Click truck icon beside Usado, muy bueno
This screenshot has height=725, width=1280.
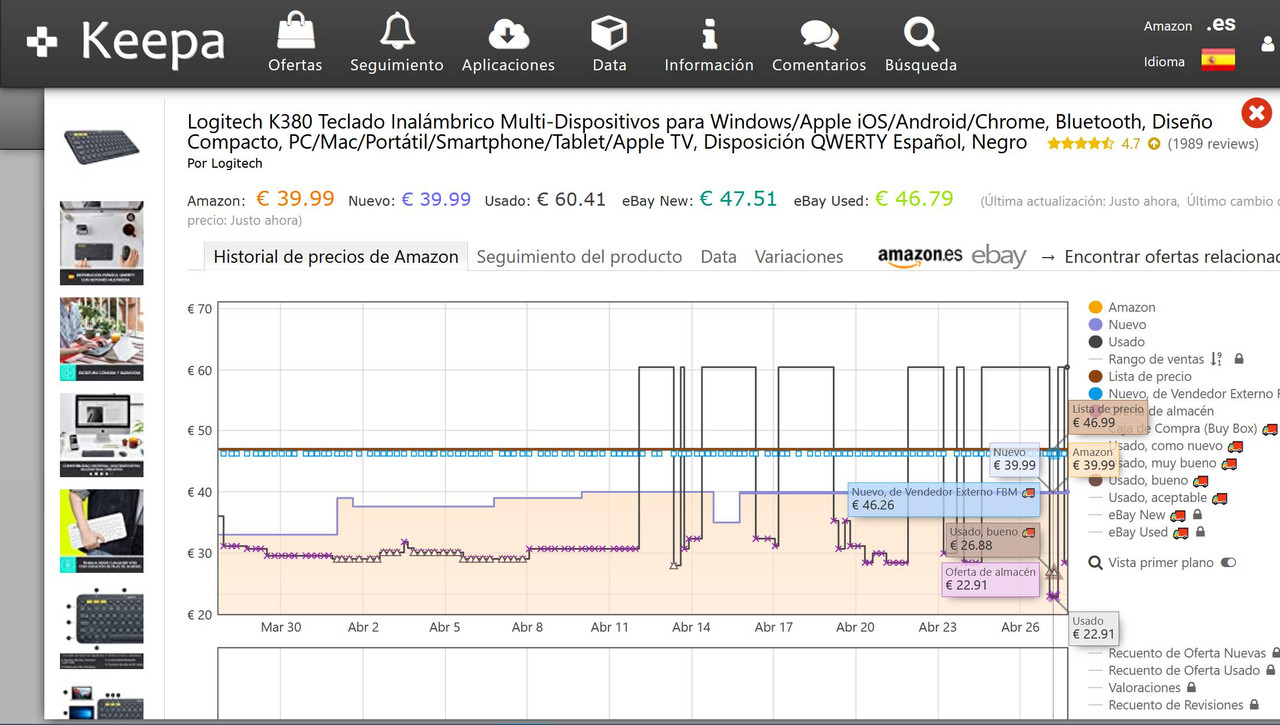pos(1229,463)
